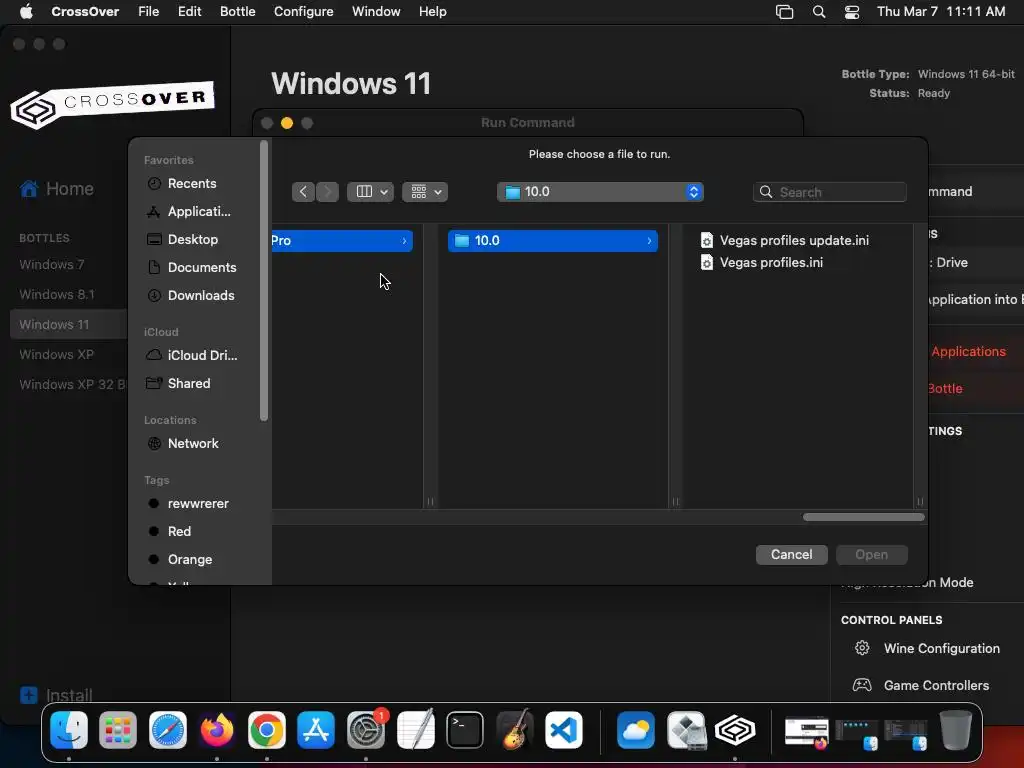Select Network under Locations
Image resolution: width=1024 pixels, height=768 pixels.
(x=193, y=443)
